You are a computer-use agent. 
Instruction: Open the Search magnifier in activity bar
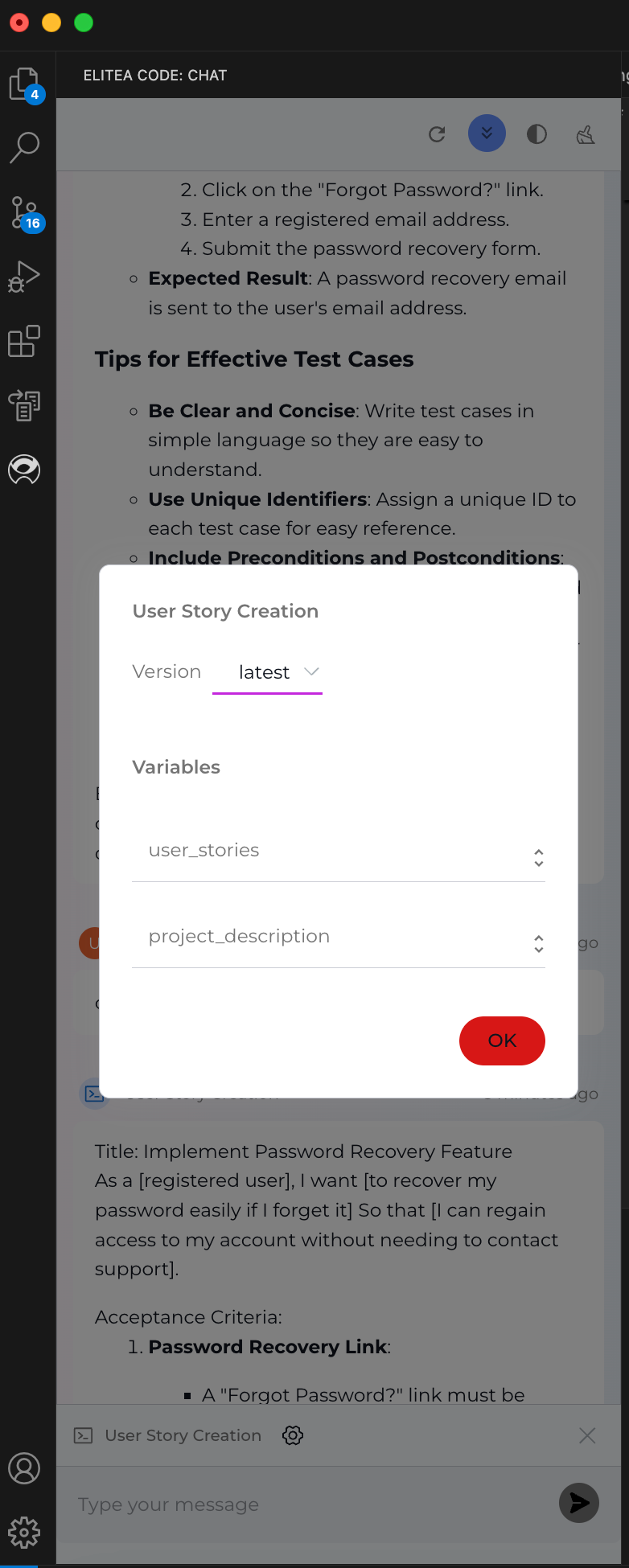click(x=24, y=147)
